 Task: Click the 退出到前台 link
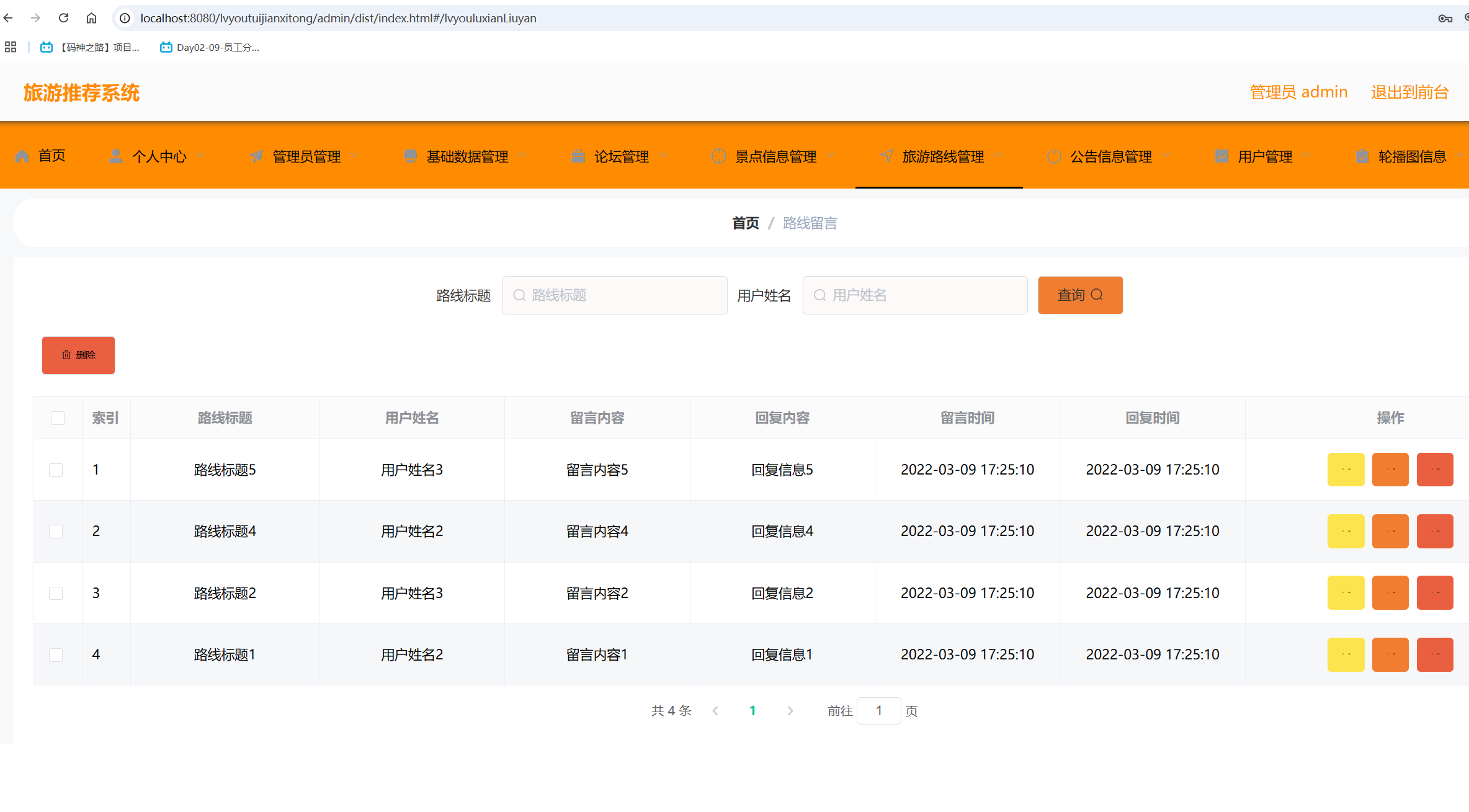click(x=1409, y=92)
